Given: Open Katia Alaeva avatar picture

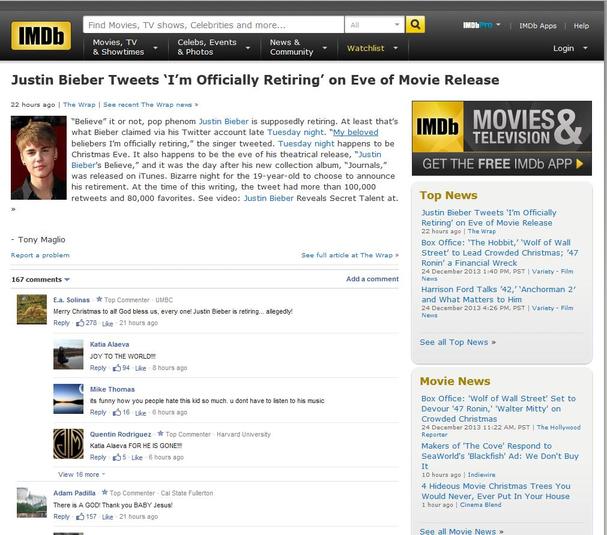Looking at the screenshot, I should click(68, 354).
